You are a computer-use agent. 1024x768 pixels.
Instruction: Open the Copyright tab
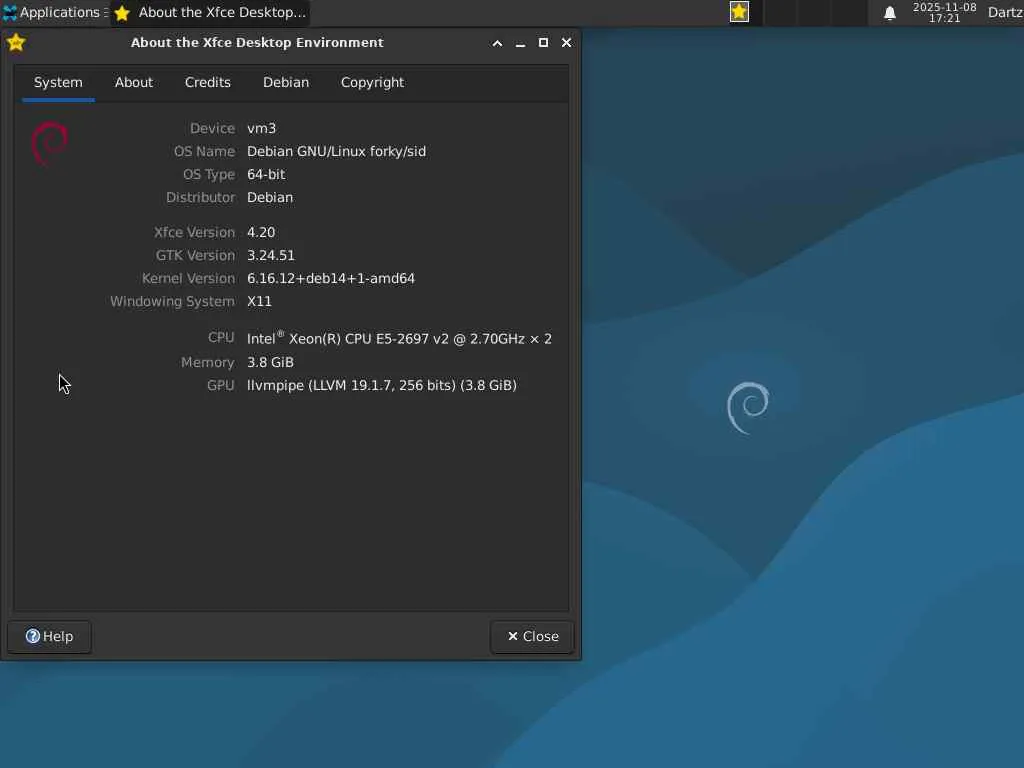pyautogui.click(x=372, y=82)
